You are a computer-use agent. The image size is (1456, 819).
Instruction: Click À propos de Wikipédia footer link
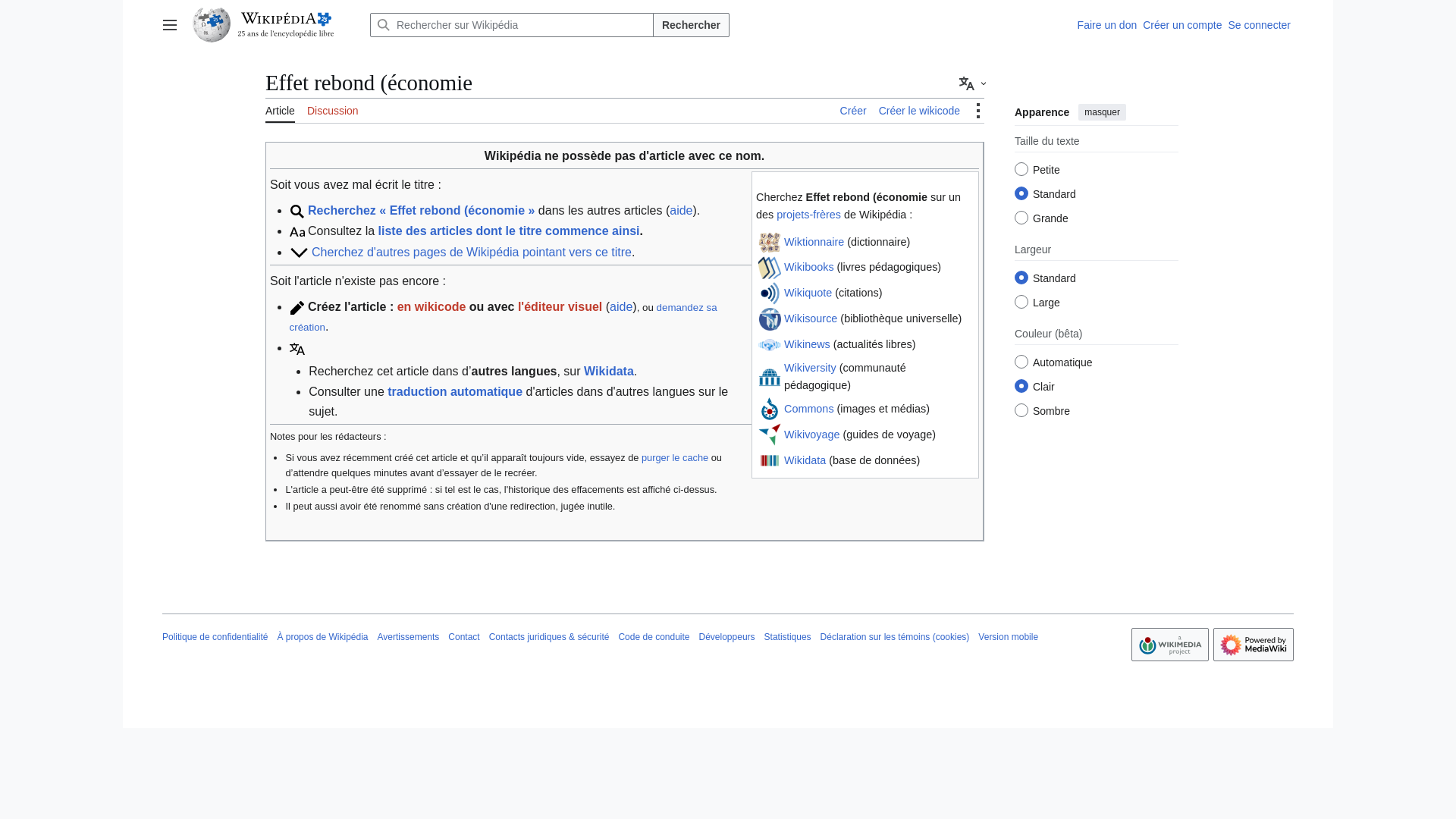(322, 637)
